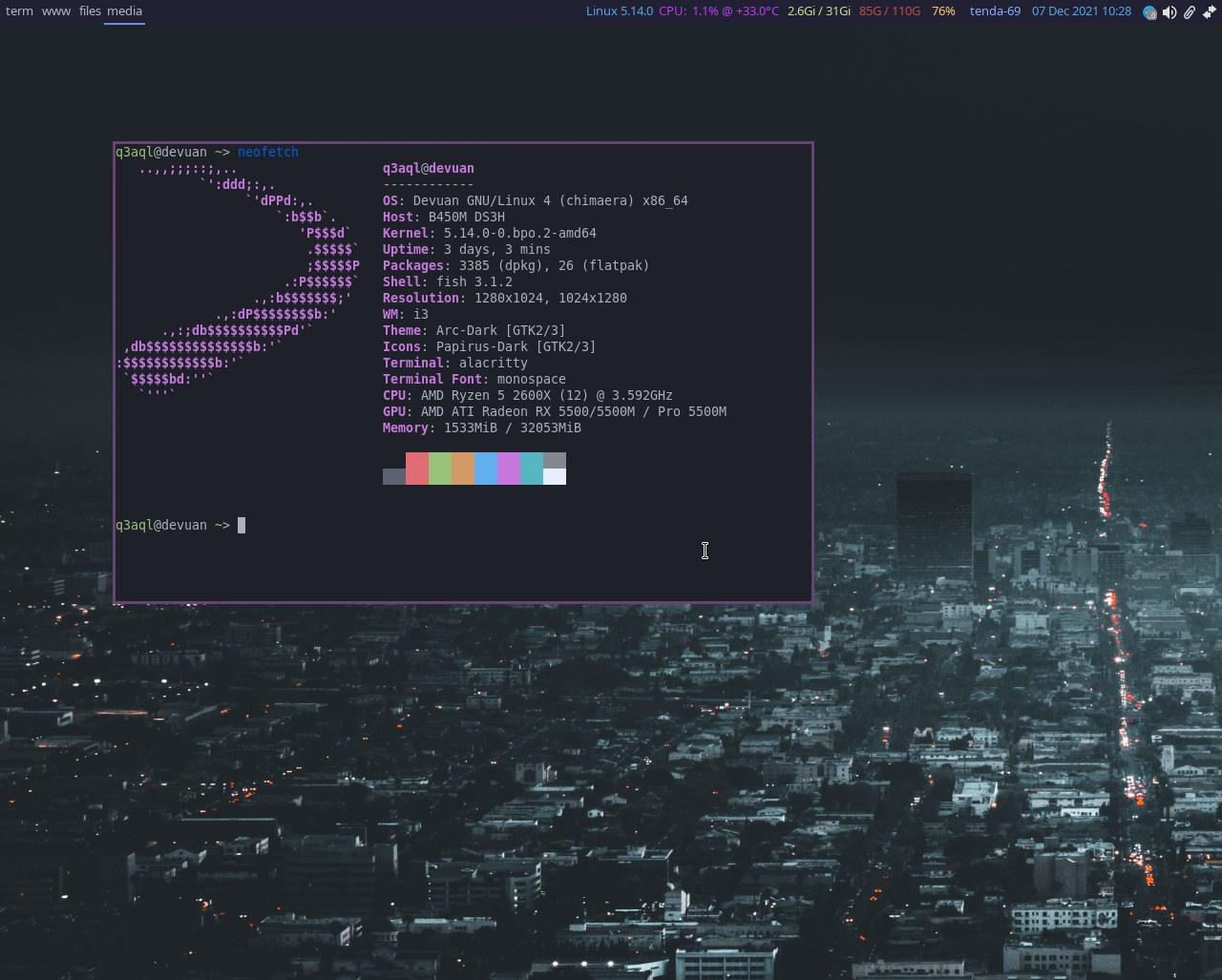Click the red color block in neofetch
1222x980 pixels.
[x=417, y=469]
